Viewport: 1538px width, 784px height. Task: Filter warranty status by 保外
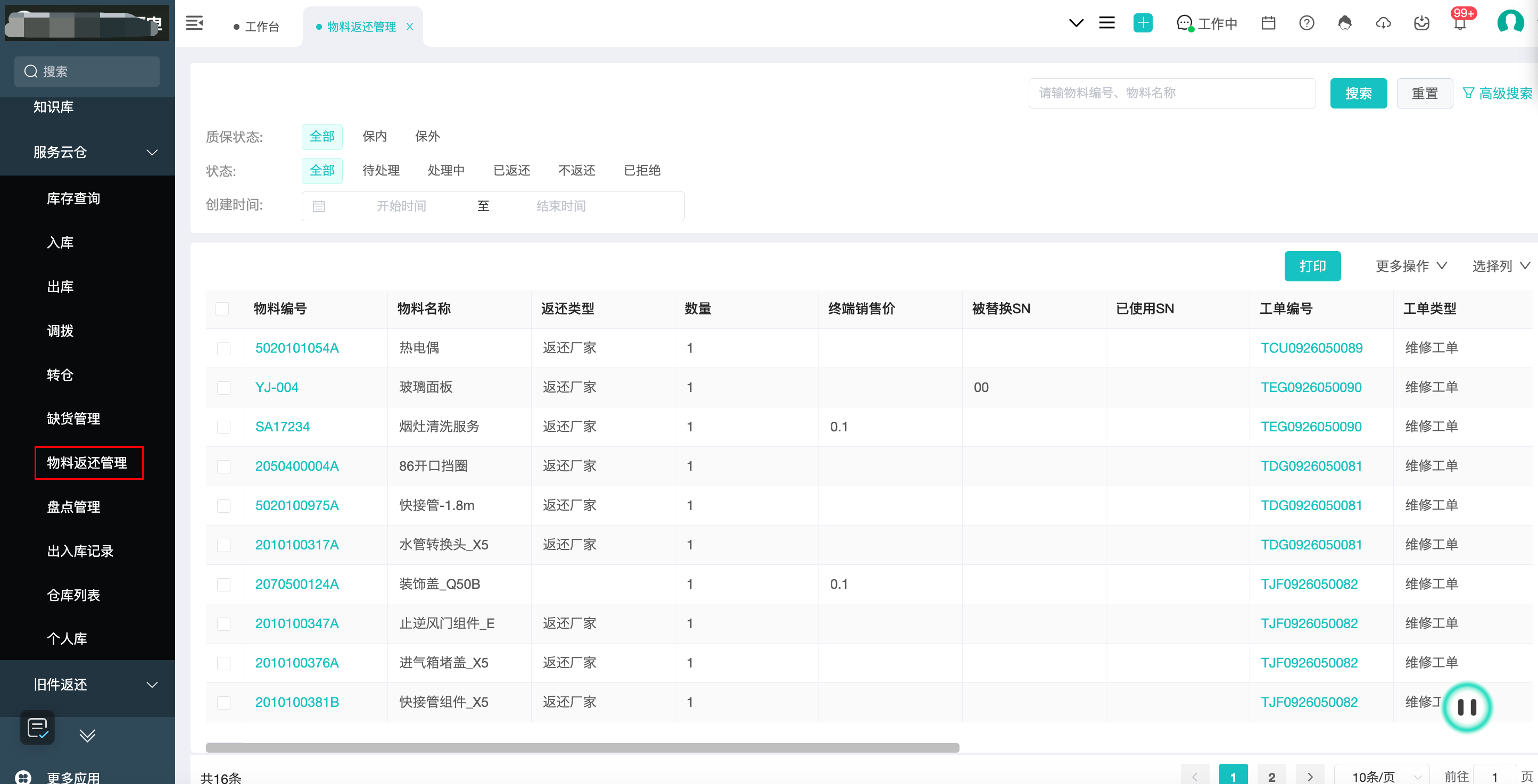(427, 137)
